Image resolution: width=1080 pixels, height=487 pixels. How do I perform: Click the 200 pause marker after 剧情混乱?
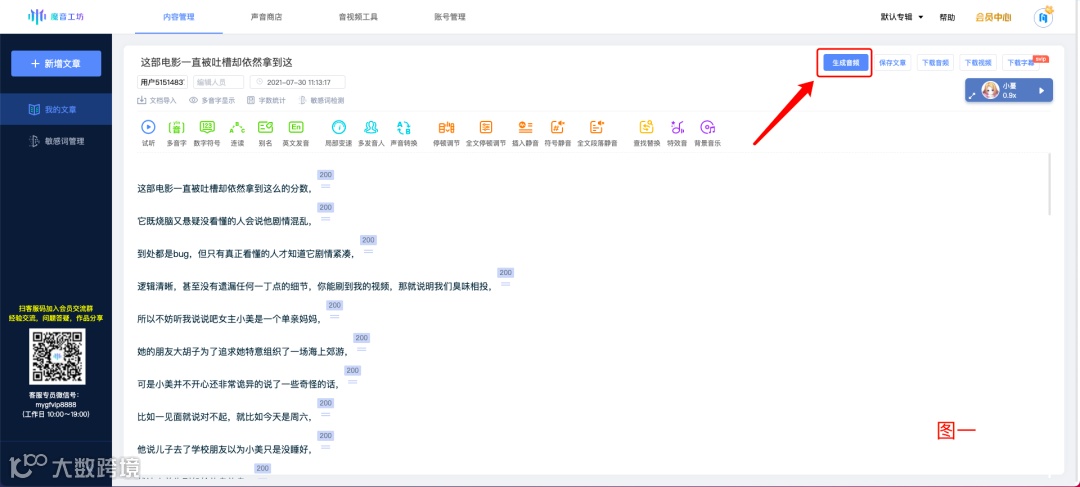(x=326, y=207)
